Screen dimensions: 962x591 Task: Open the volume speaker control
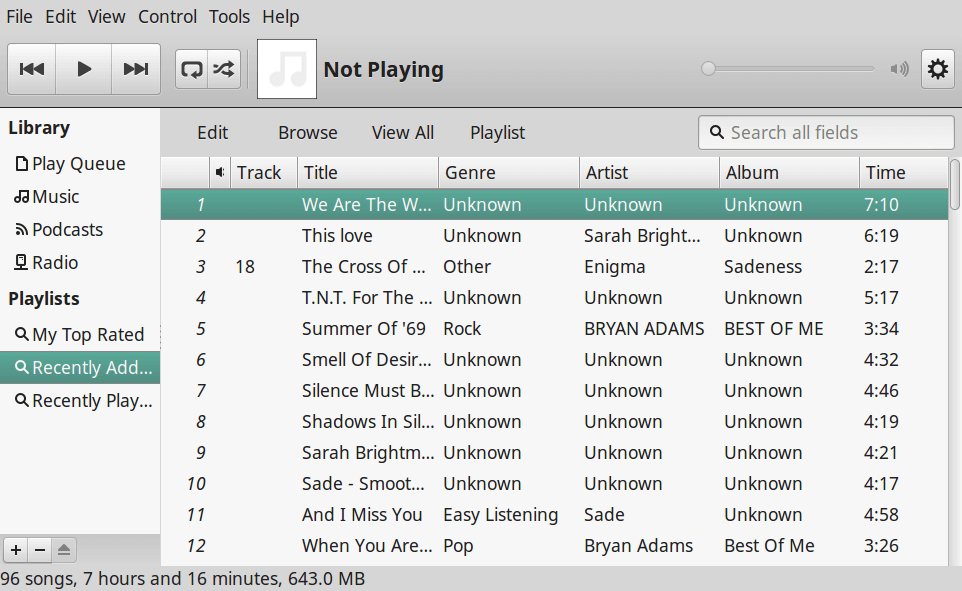point(899,69)
